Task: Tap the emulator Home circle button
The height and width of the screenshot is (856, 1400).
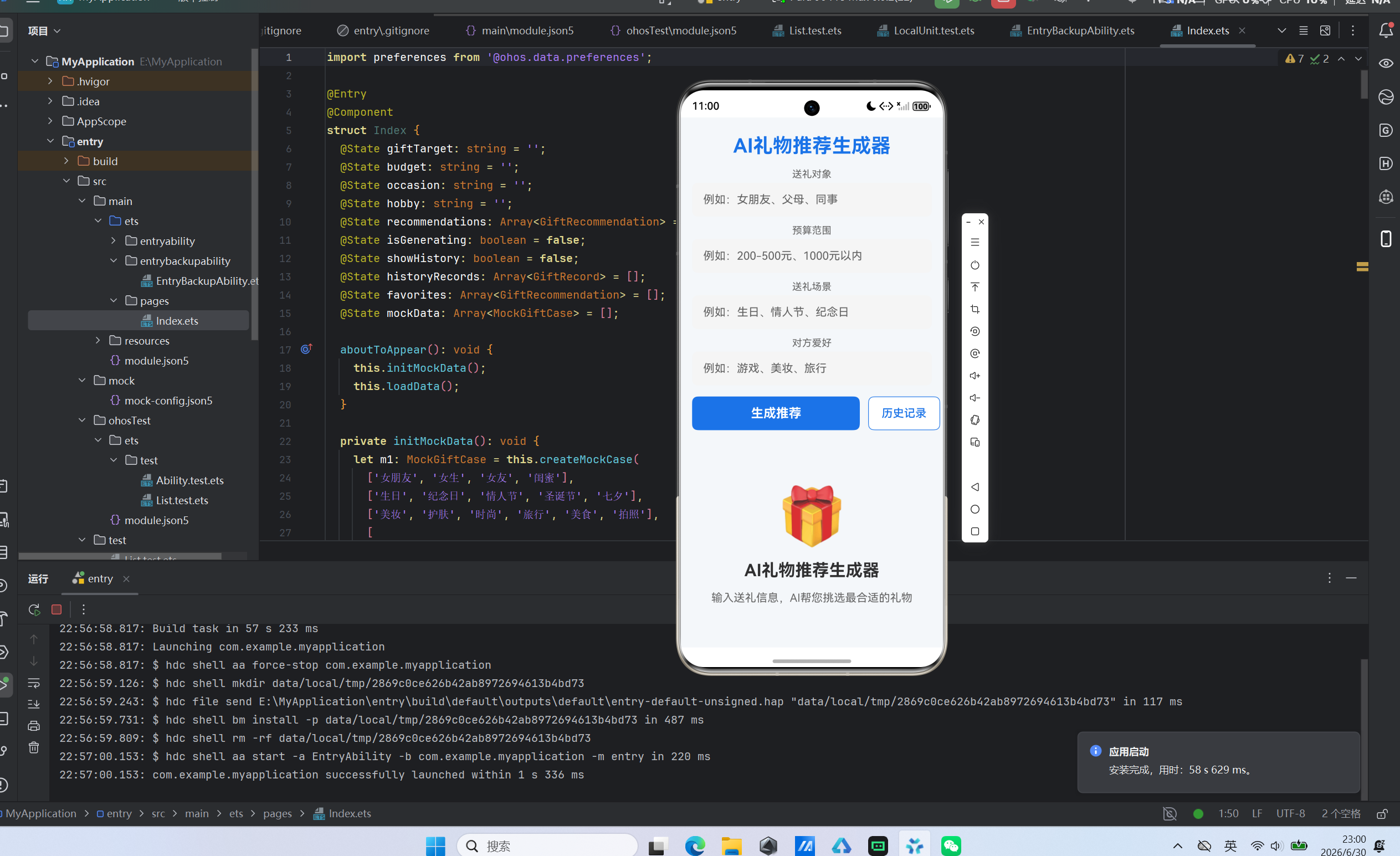Action: point(975,509)
